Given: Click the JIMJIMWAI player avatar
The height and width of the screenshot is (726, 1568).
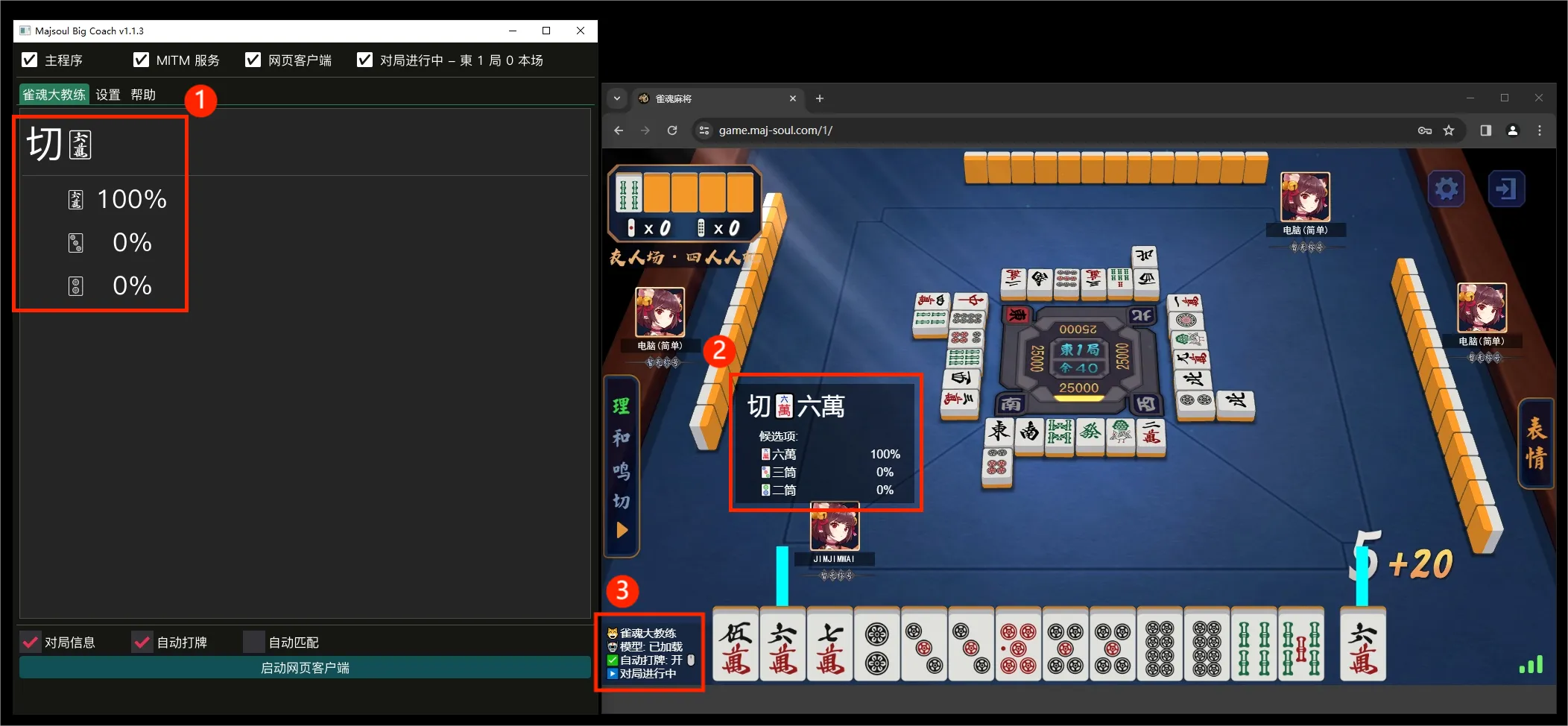Looking at the screenshot, I should [x=835, y=527].
